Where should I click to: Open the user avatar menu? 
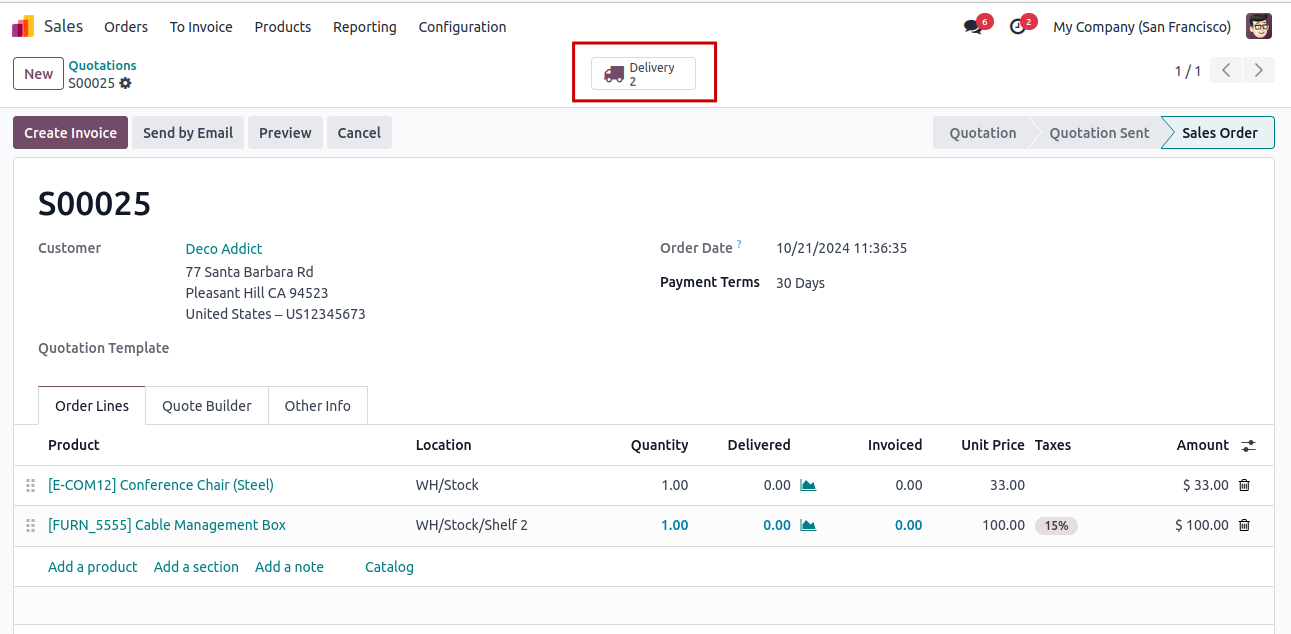(1259, 27)
